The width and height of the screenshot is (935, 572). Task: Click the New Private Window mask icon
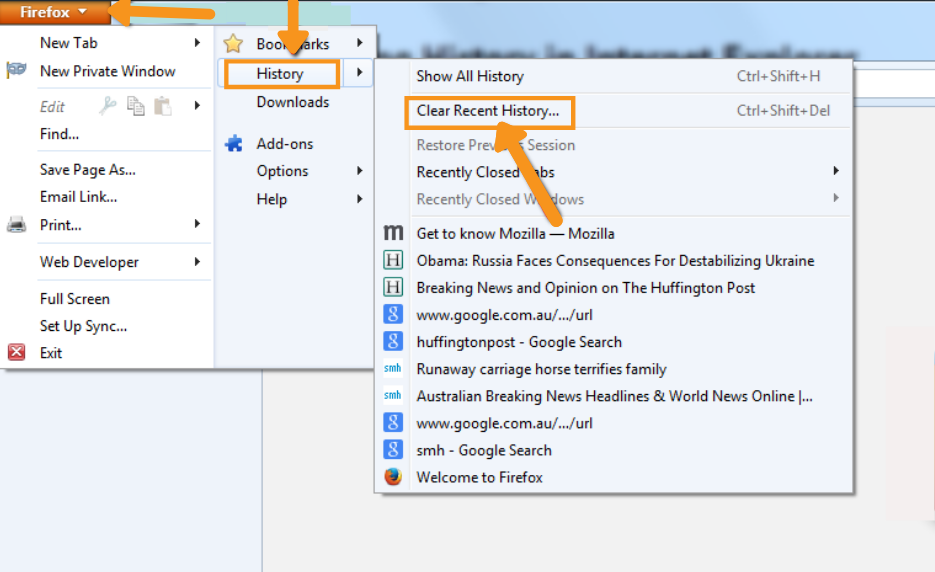16,70
